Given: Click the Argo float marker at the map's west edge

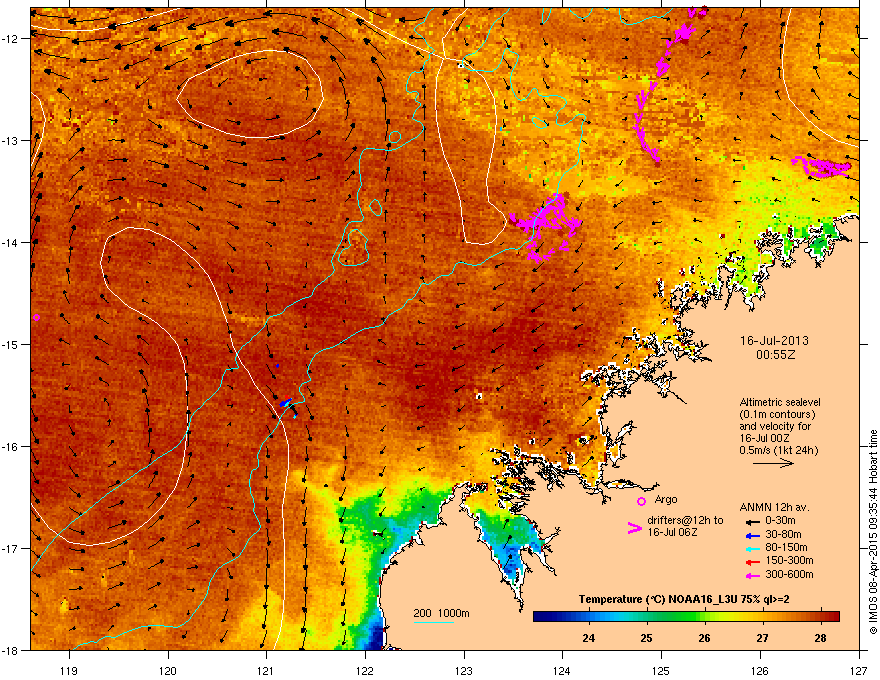Looking at the screenshot, I should point(36,318).
